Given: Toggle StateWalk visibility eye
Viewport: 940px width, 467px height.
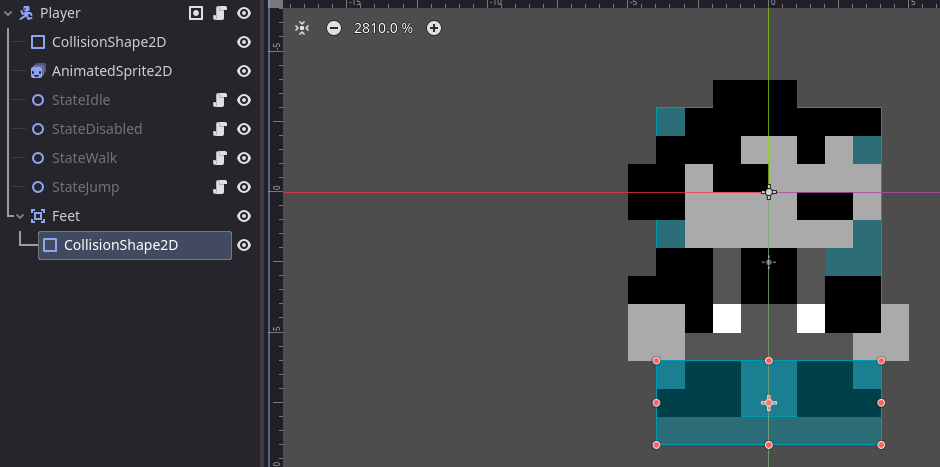Looking at the screenshot, I should pos(244,158).
